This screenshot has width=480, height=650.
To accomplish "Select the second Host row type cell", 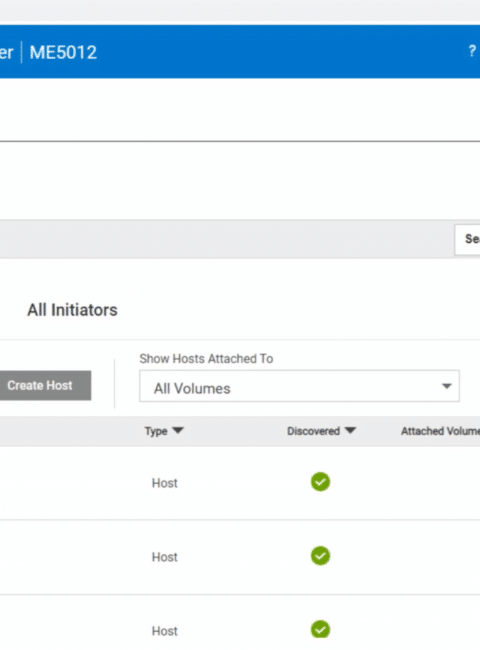I will pyautogui.click(x=165, y=557).
